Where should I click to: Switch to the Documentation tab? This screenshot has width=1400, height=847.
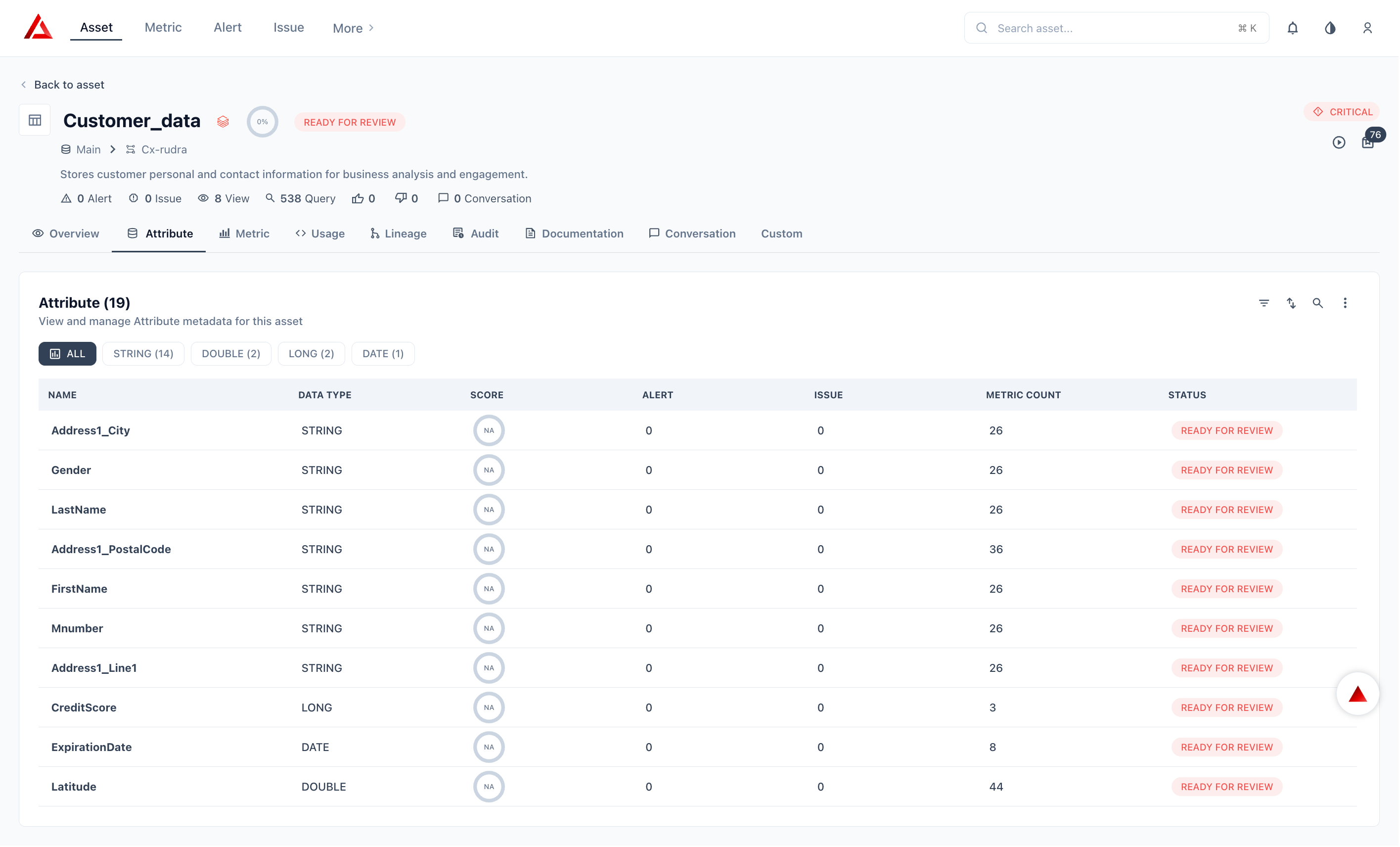pos(575,234)
